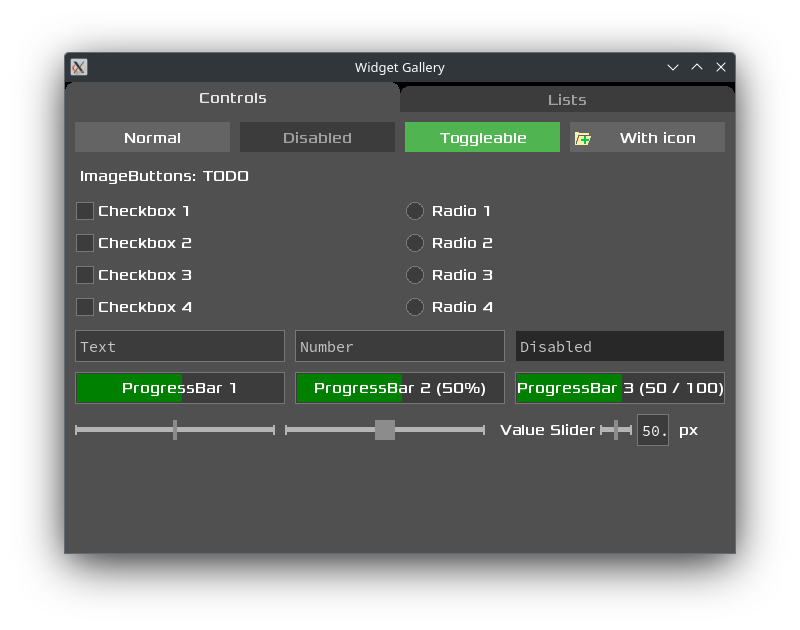Click the 50. value box beside px
Screen dimensions: 800x630
(653, 430)
